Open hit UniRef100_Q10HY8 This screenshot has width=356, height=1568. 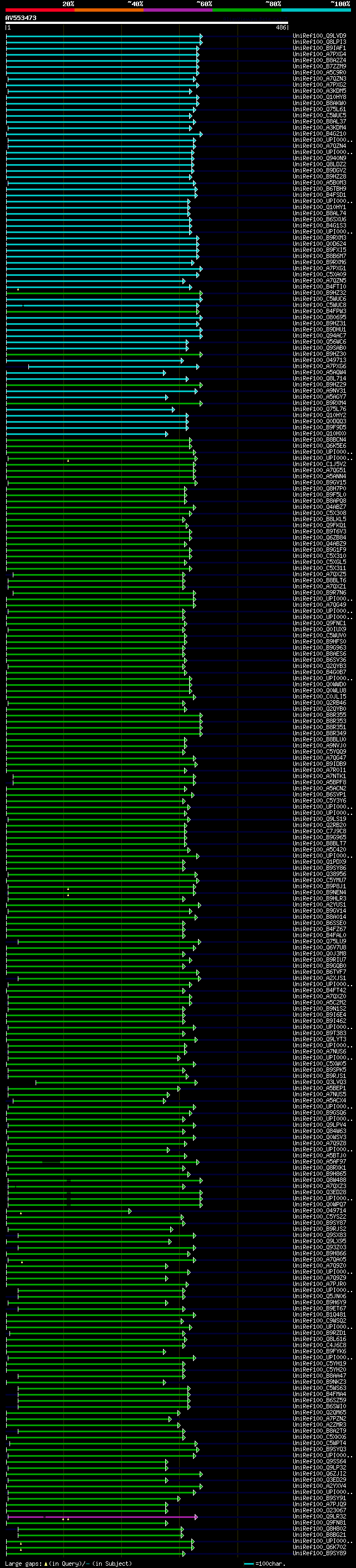[x=319, y=97]
